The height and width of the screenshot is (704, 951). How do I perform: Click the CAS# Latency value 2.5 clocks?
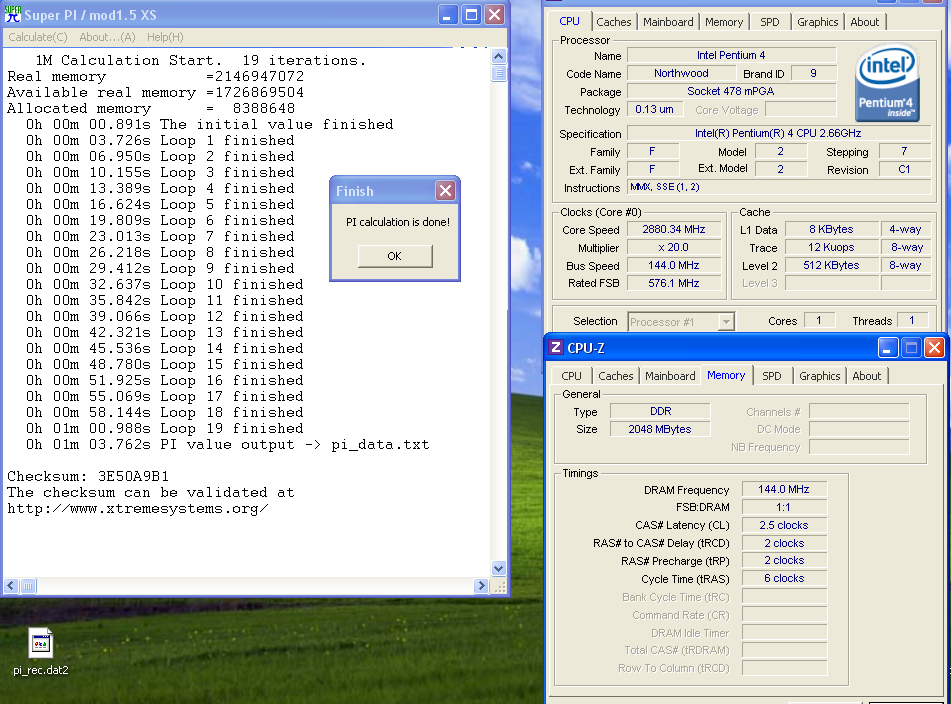(784, 525)
